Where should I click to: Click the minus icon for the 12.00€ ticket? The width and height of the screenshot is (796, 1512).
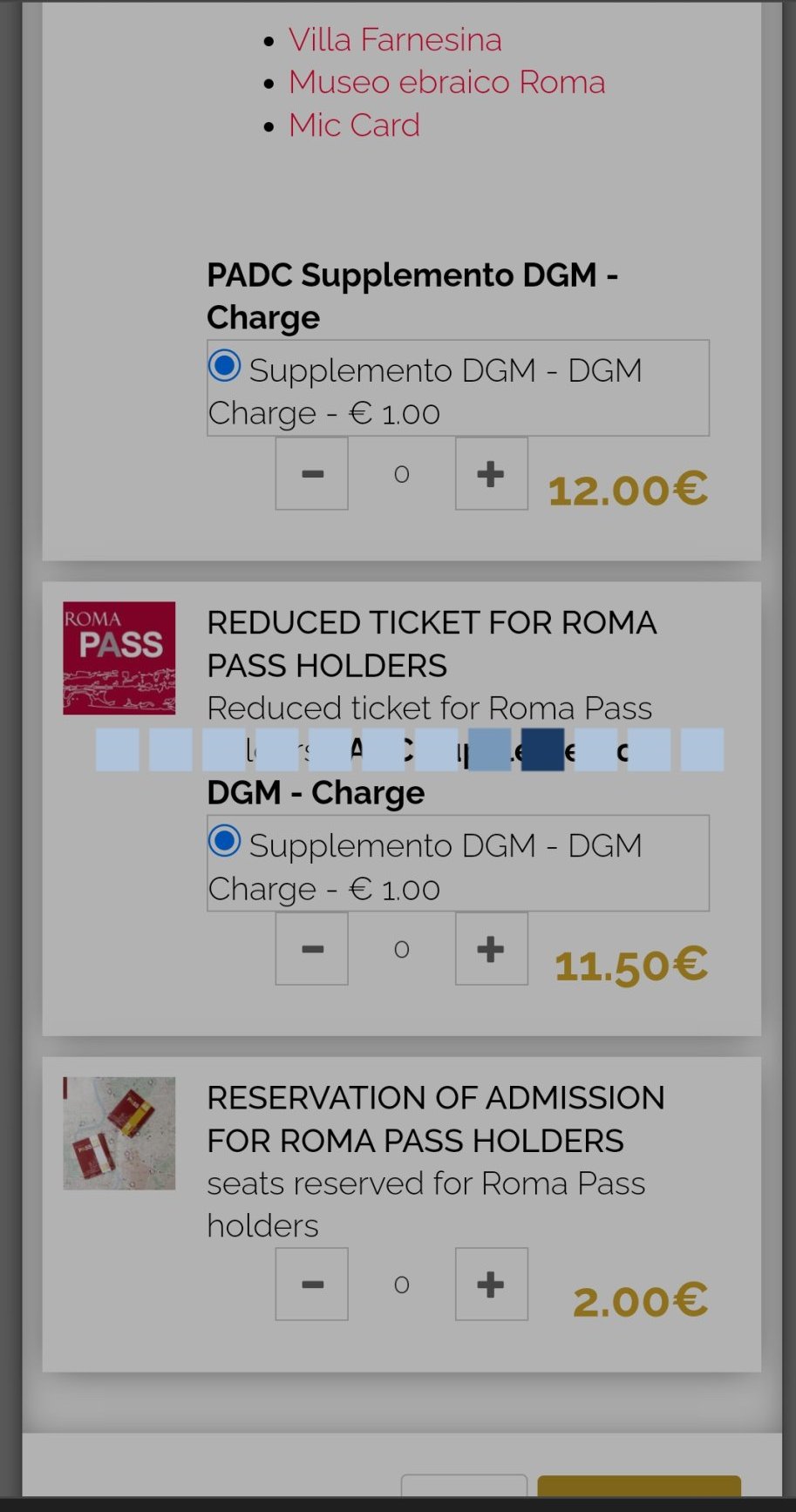pyautogui.click(x=312, y=473)
